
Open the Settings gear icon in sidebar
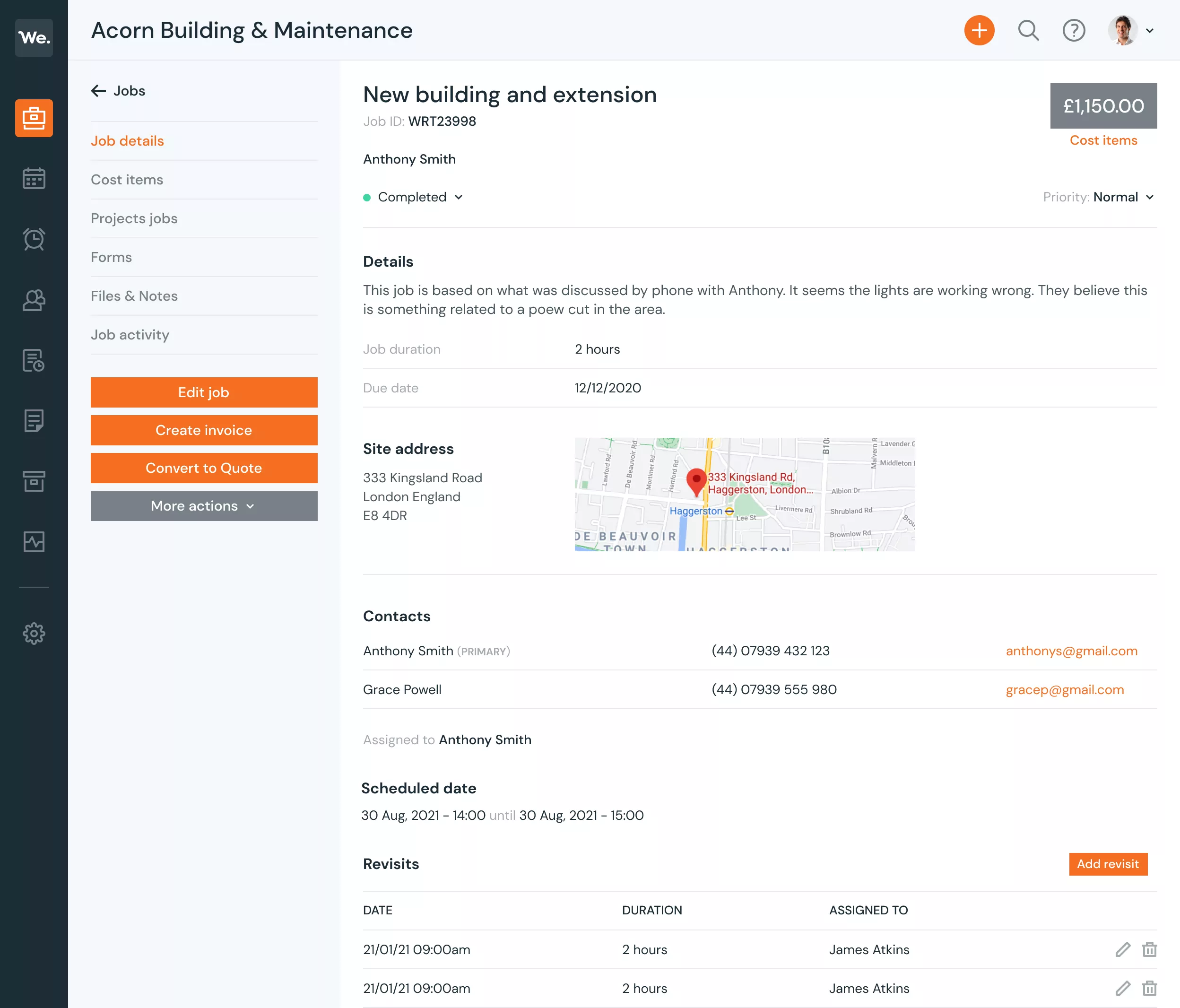pos(33,633)
